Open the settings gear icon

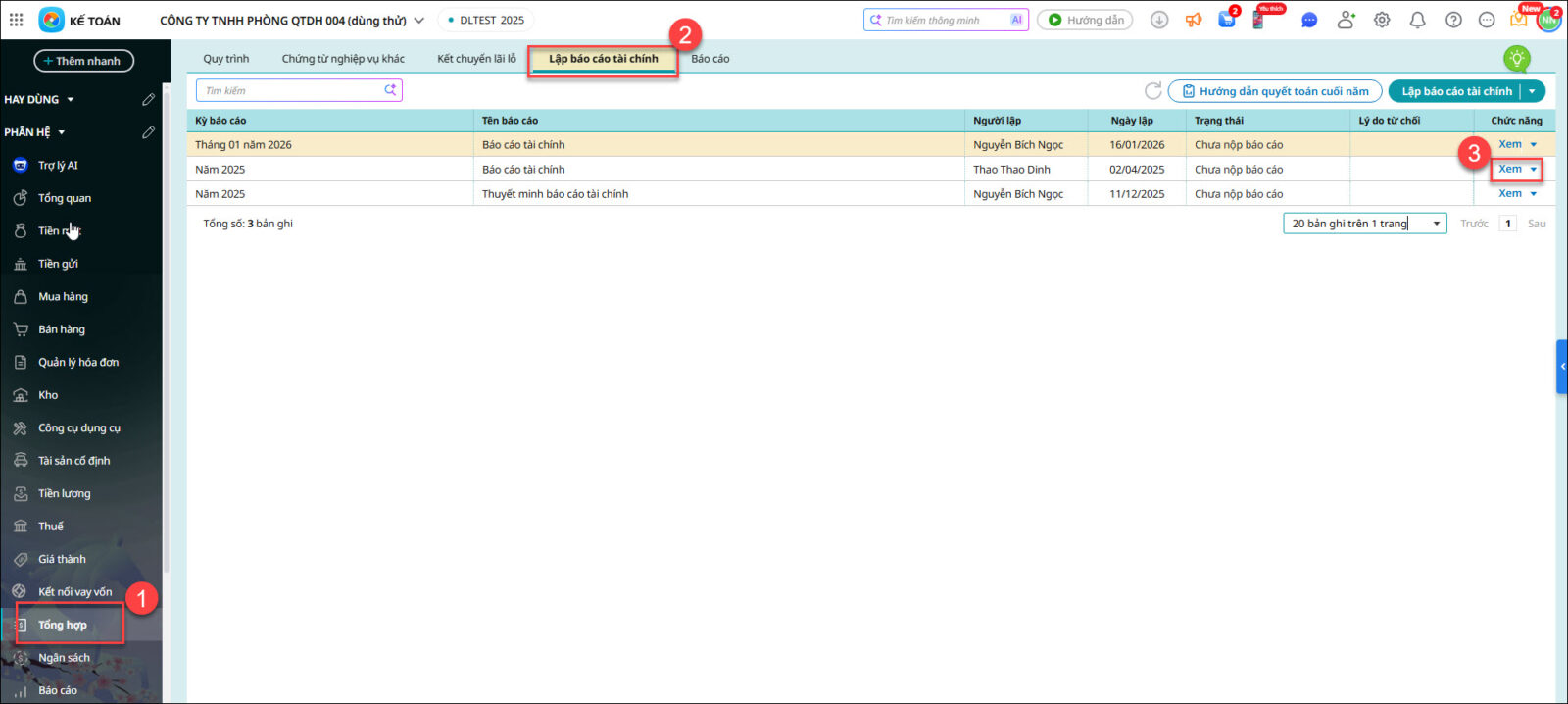click(1382, 20)
